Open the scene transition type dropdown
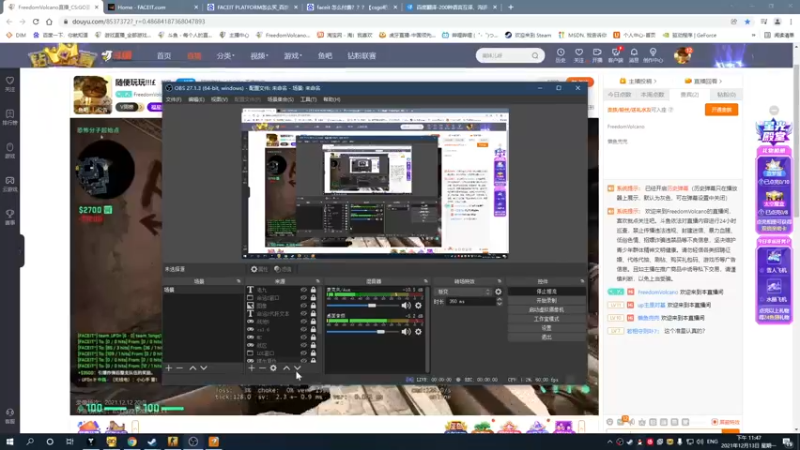This screenshot has width=800, height=450. [463, 292]
